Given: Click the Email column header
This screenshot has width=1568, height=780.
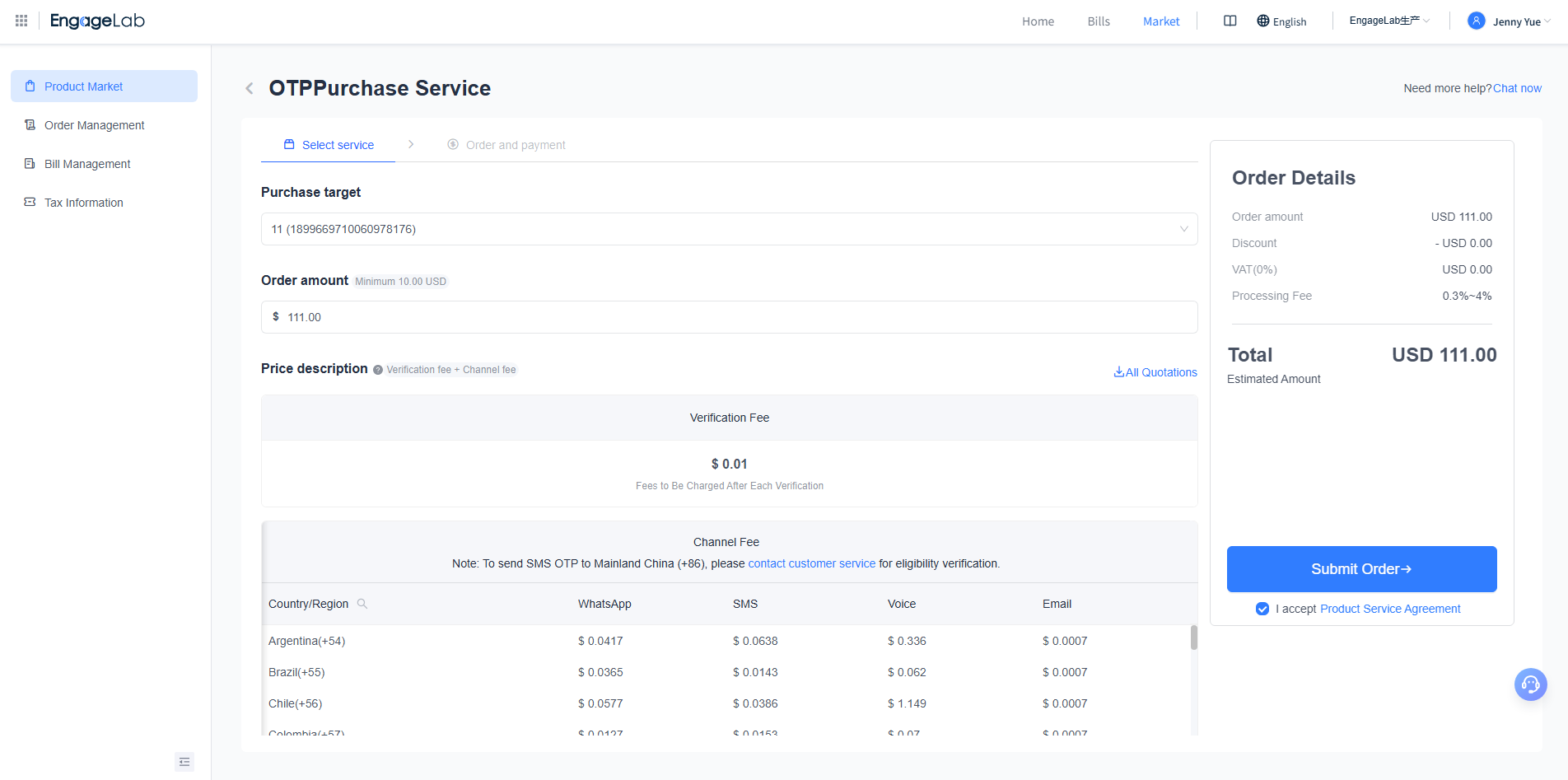Looking at the screenshot, I should point(1057,604).
